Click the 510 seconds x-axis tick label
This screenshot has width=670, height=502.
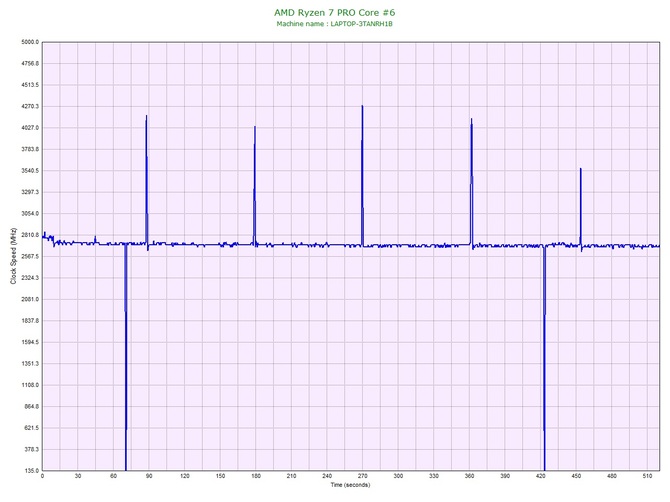click(x=647, y=476)
